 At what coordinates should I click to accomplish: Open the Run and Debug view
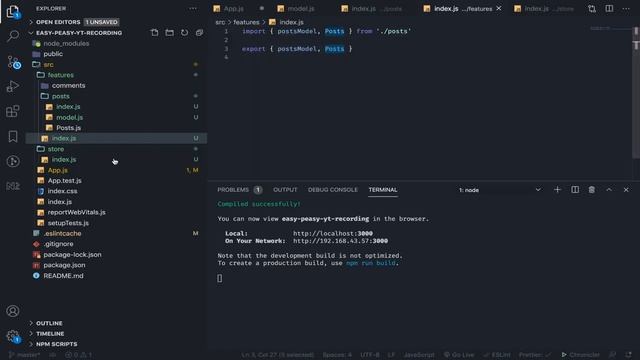(13, 87)
